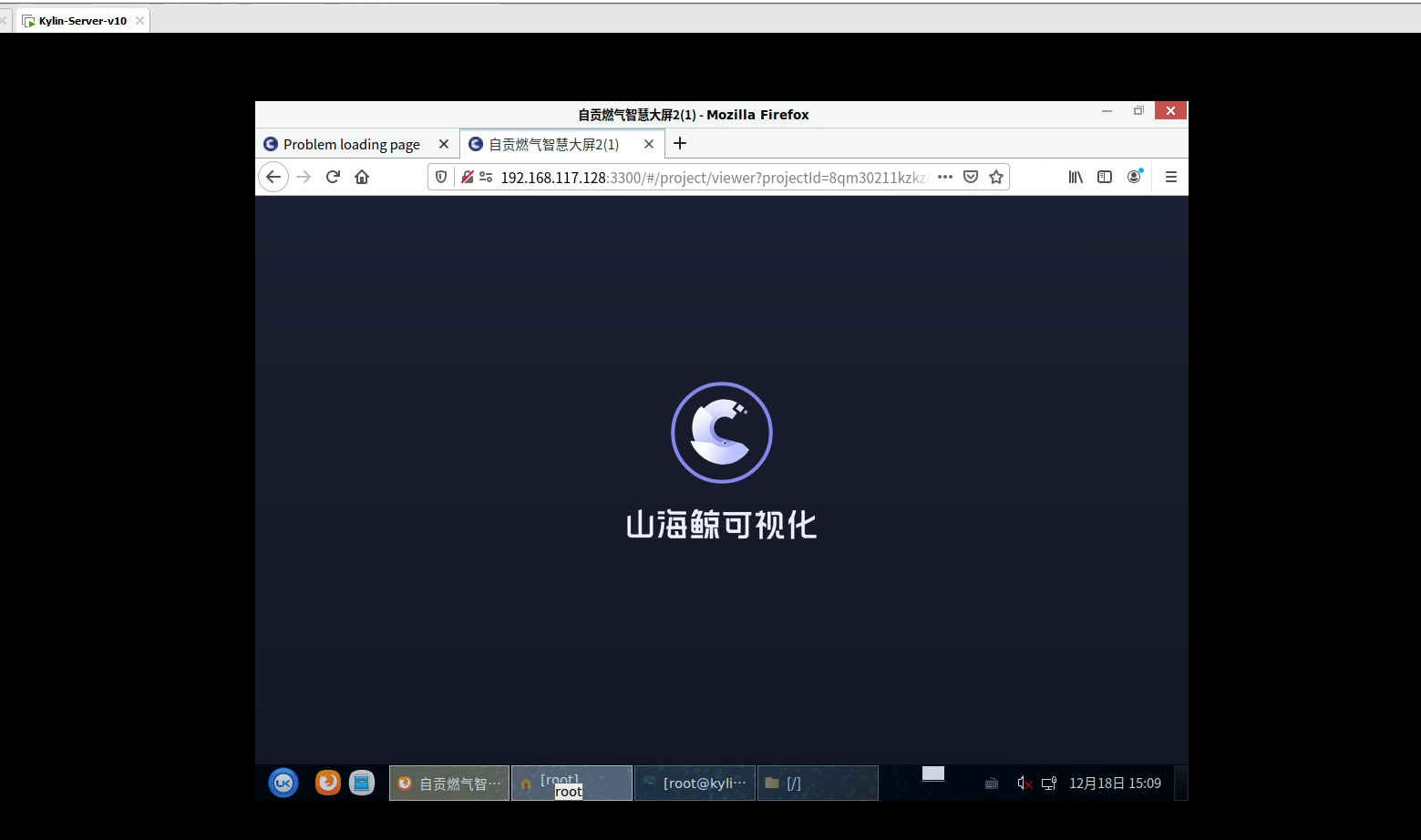1421x840 pixels.
Task: Go back to the previous page
Action: point(273,177)
